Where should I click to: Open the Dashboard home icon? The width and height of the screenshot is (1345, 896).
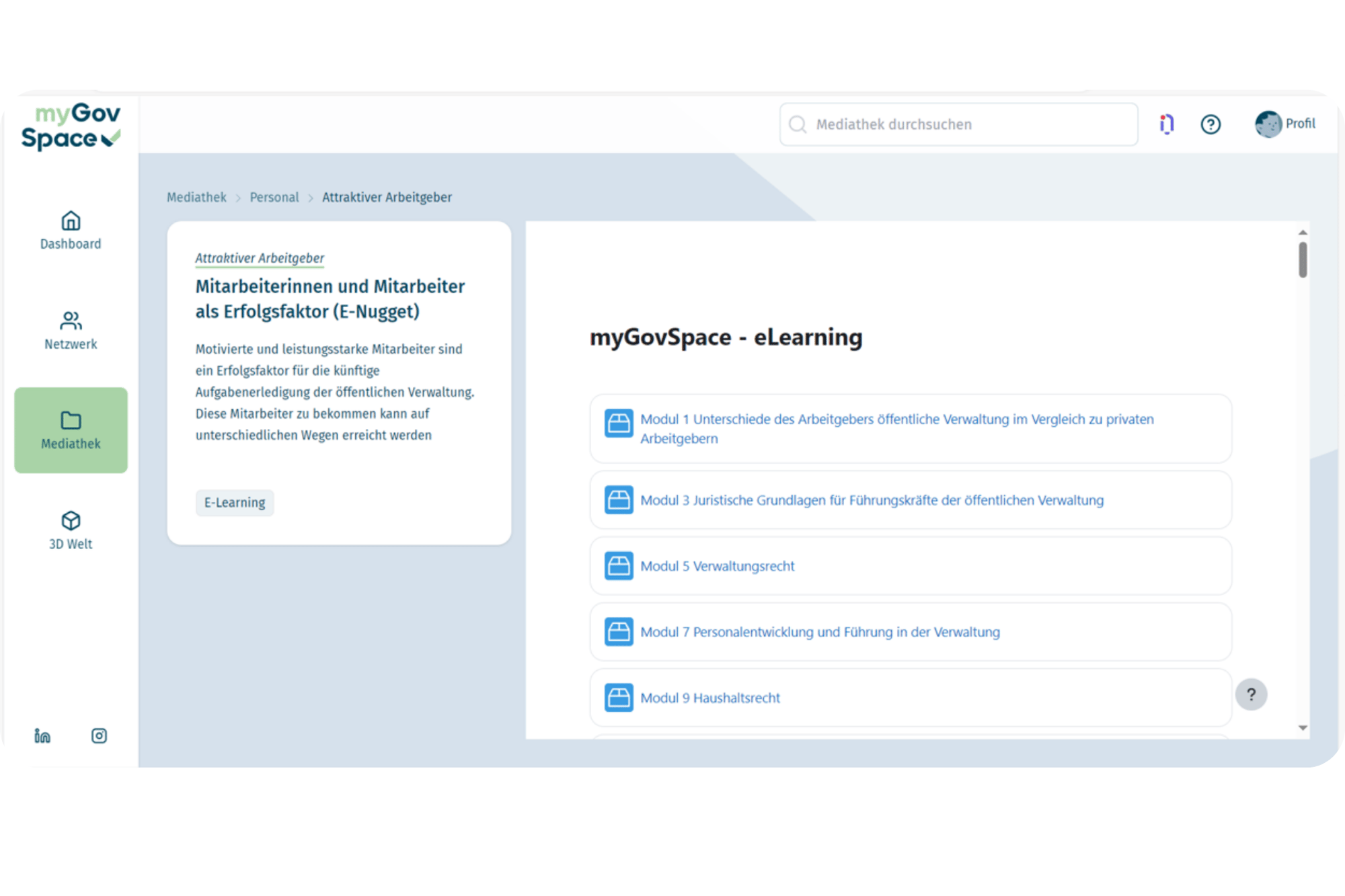[x=71, y=220]
